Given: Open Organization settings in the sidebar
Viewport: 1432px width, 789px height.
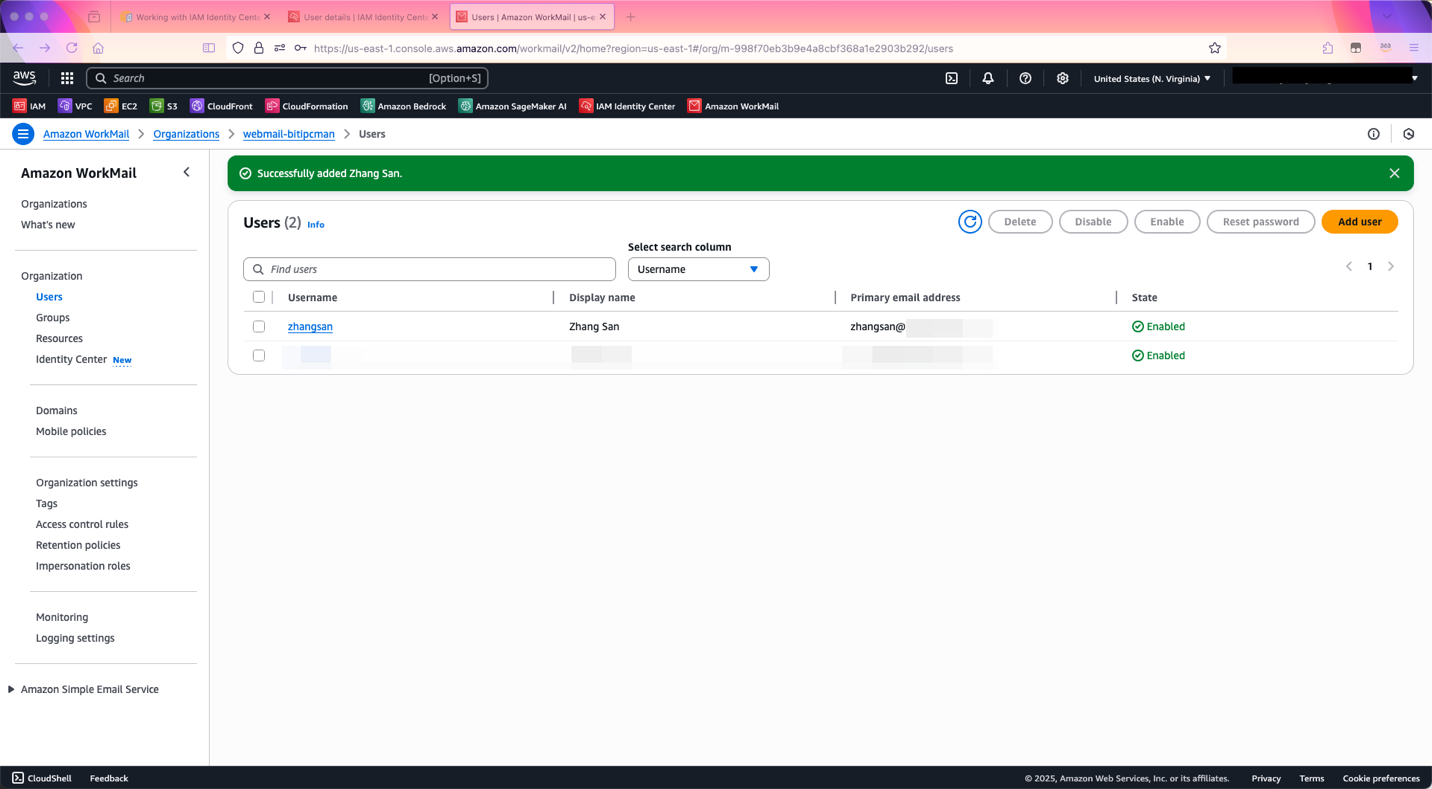Looking at the screenshot, I should [87, 483].
